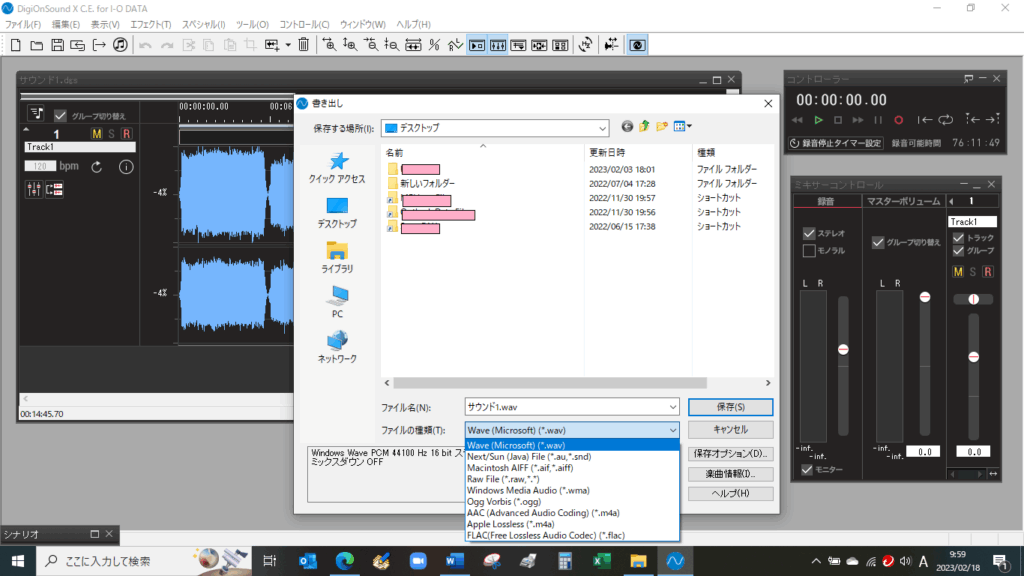The width and height of the screenshot is (1024, 576).
Task: Click the Track1 info circle icon
Action: pos(126,167)
